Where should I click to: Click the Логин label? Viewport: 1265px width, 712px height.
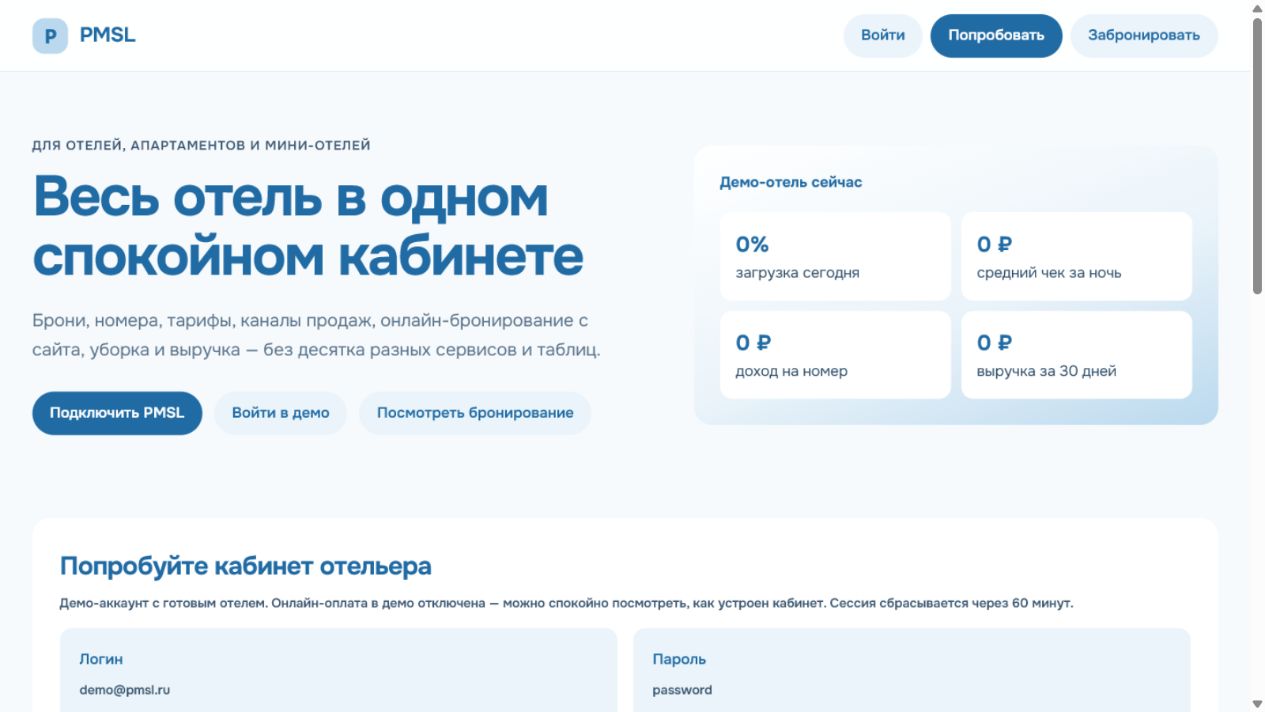click(101, 660)
